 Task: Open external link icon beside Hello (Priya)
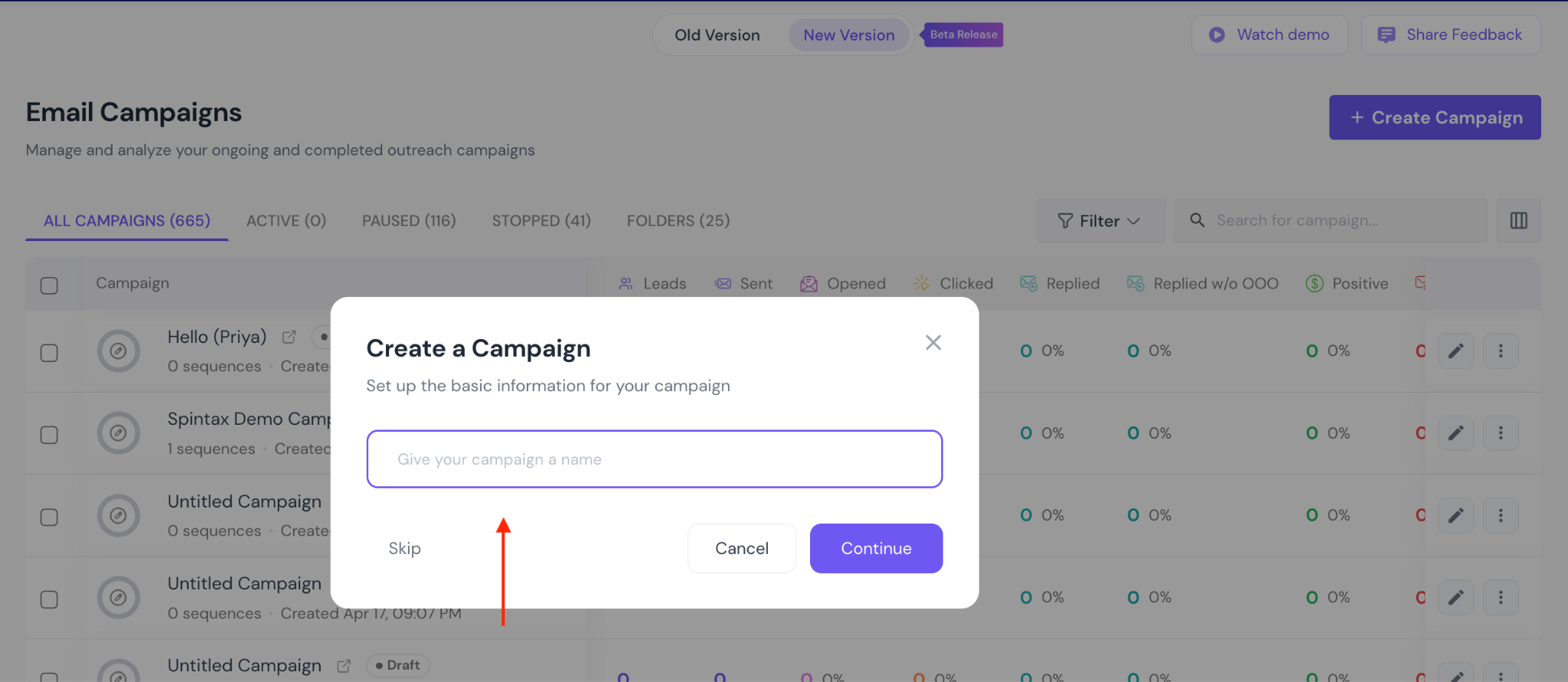point(289,337)
